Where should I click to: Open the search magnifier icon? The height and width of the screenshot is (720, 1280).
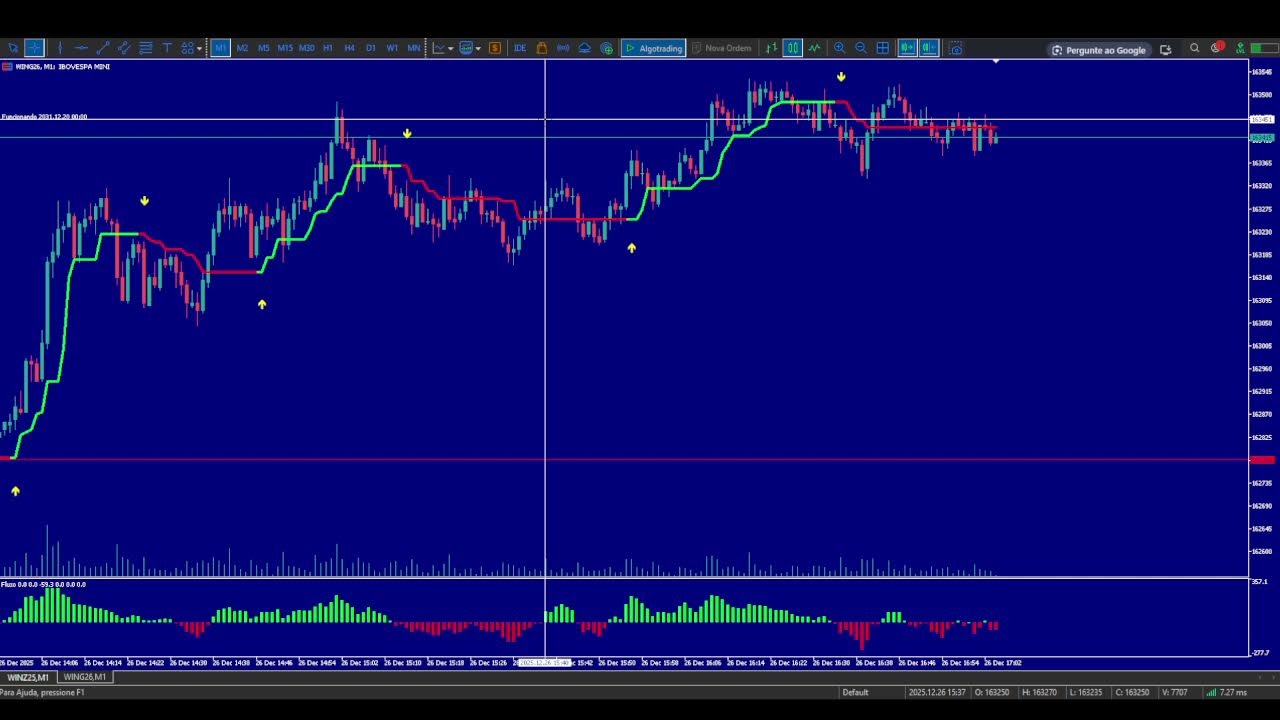[x=1194, y=48]
